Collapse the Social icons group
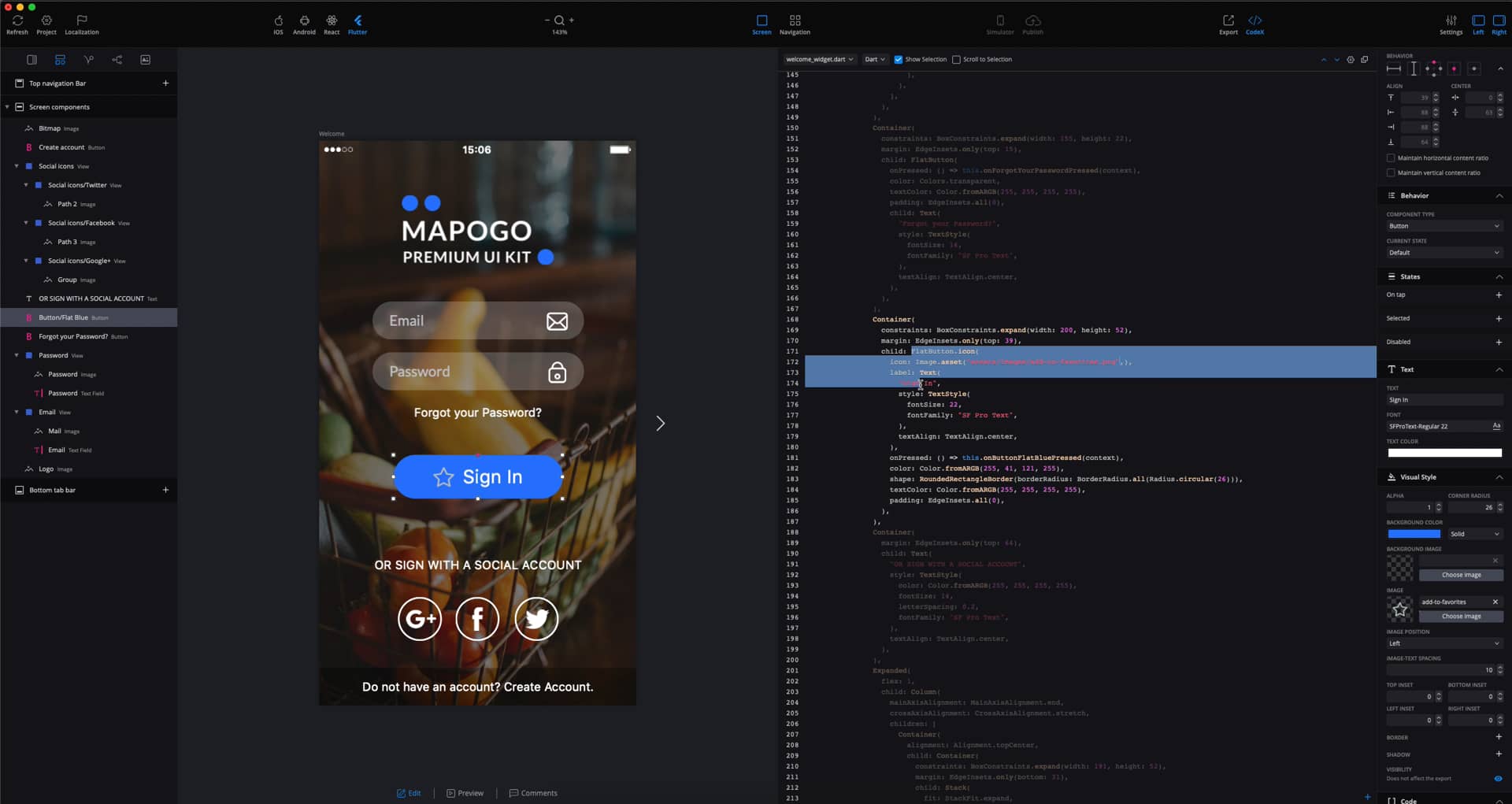 coord(17,166)
